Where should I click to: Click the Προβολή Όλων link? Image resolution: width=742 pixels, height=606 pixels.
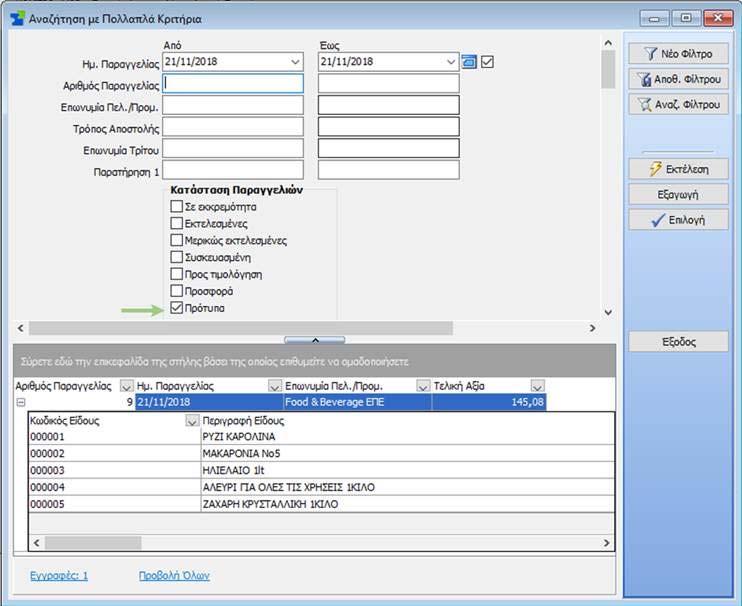pyautogui.click(x=174, y=576)
